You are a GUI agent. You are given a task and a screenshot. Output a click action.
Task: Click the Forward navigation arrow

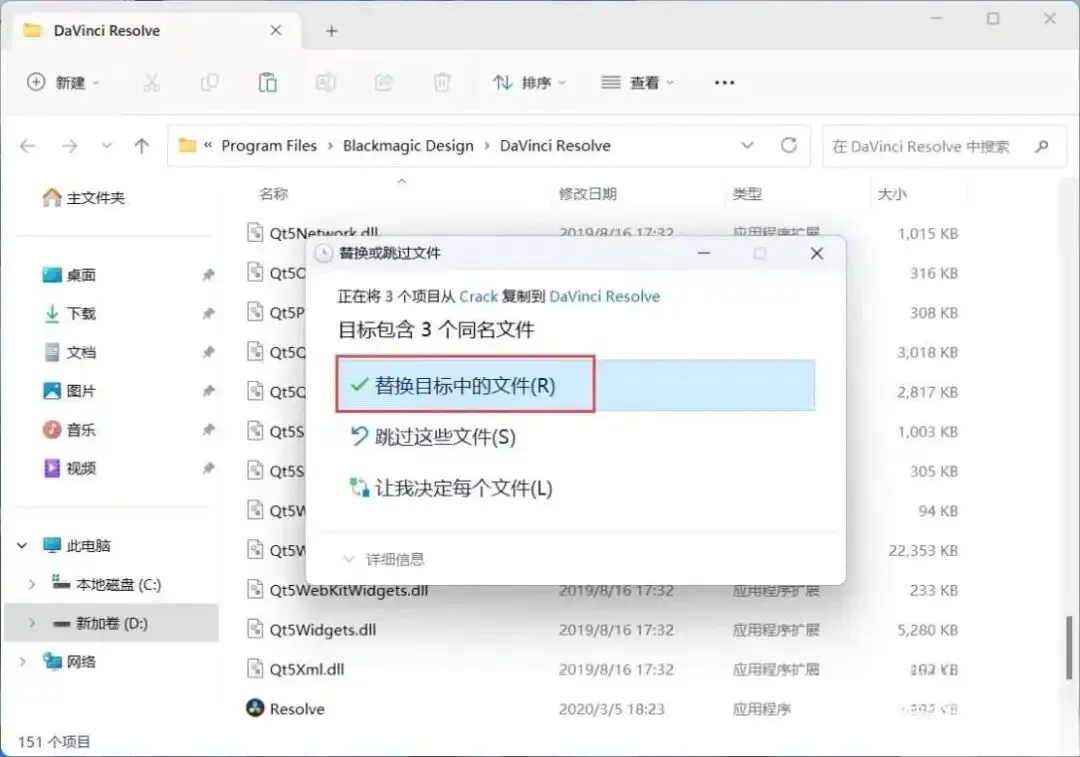pyautogui.click(x=70, y=146)
